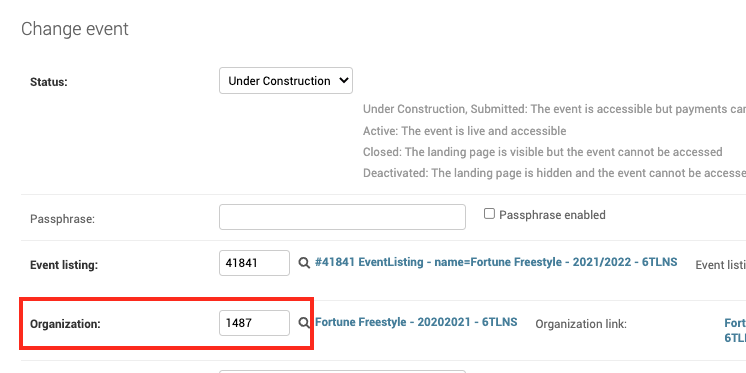Open the Event listing lookup magnifier icon
Viewport: 746px width, 373px height.
(304, 263)
